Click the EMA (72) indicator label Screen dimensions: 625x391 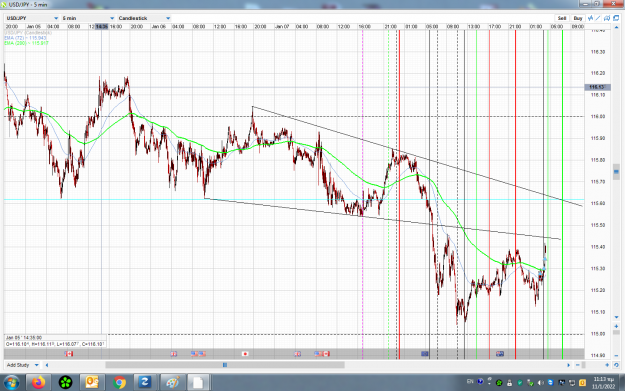tap(26, 38)
